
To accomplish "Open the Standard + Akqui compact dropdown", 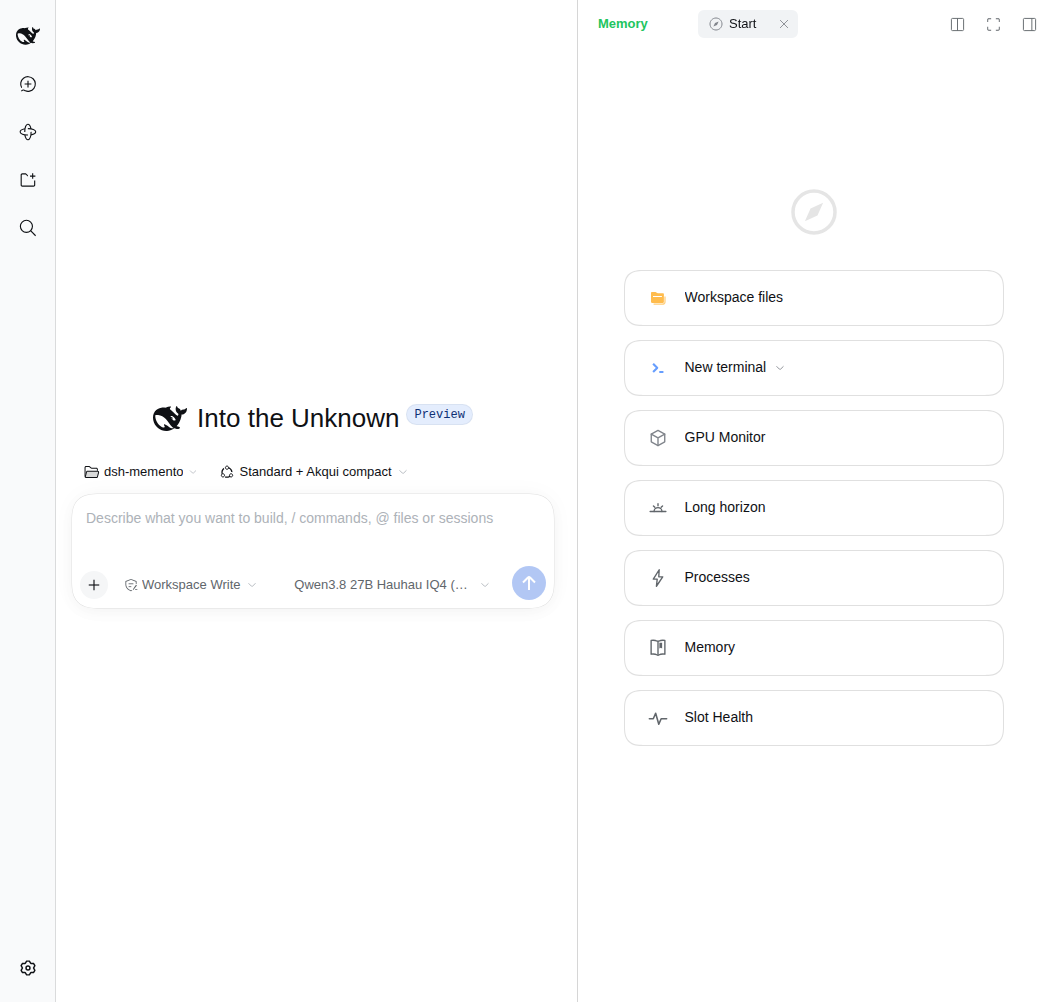I will 314,472.
